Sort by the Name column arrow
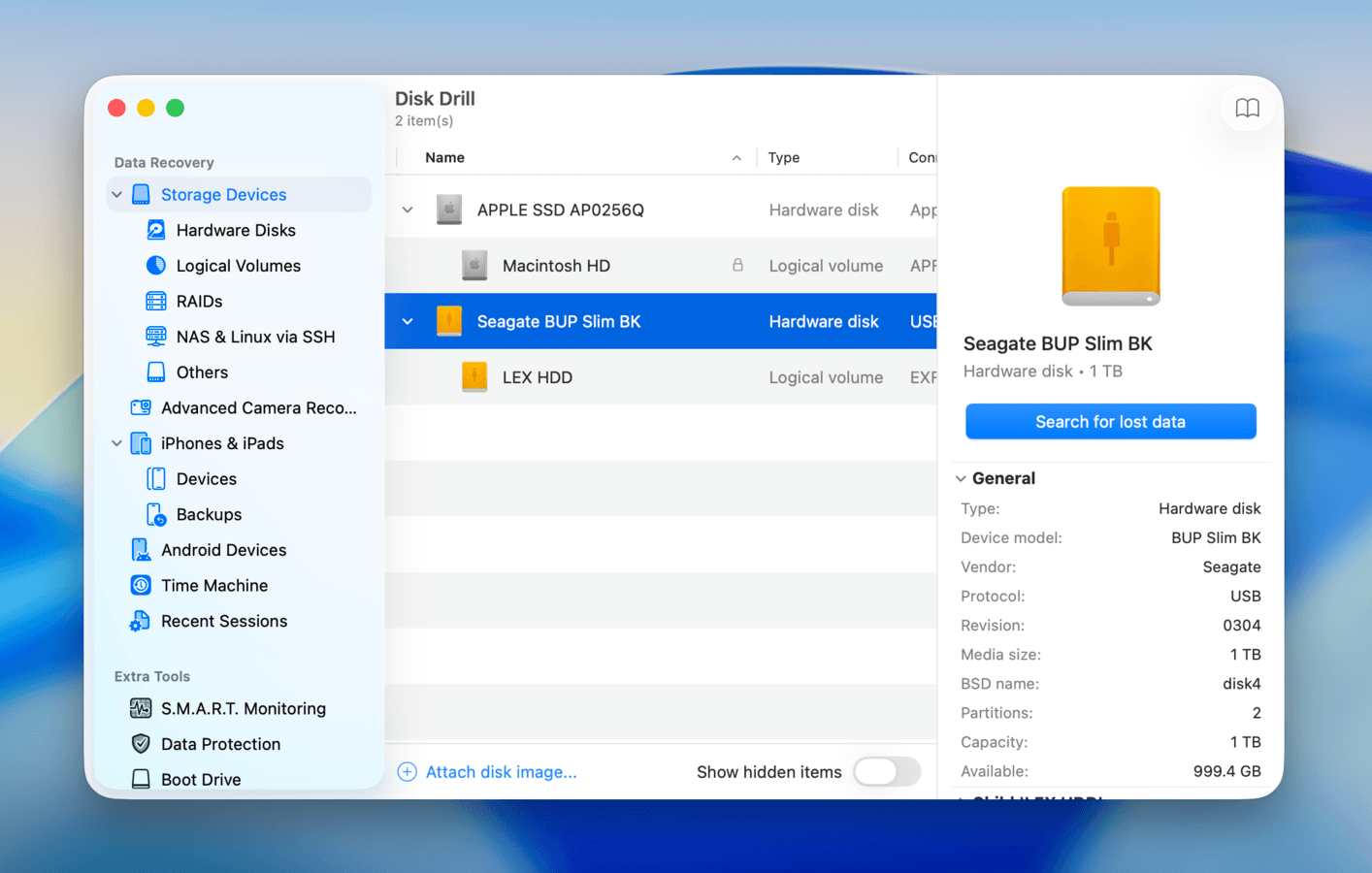Image resolution: width=1372 pixels, height=873 pixels. click(x=736, y=158)
